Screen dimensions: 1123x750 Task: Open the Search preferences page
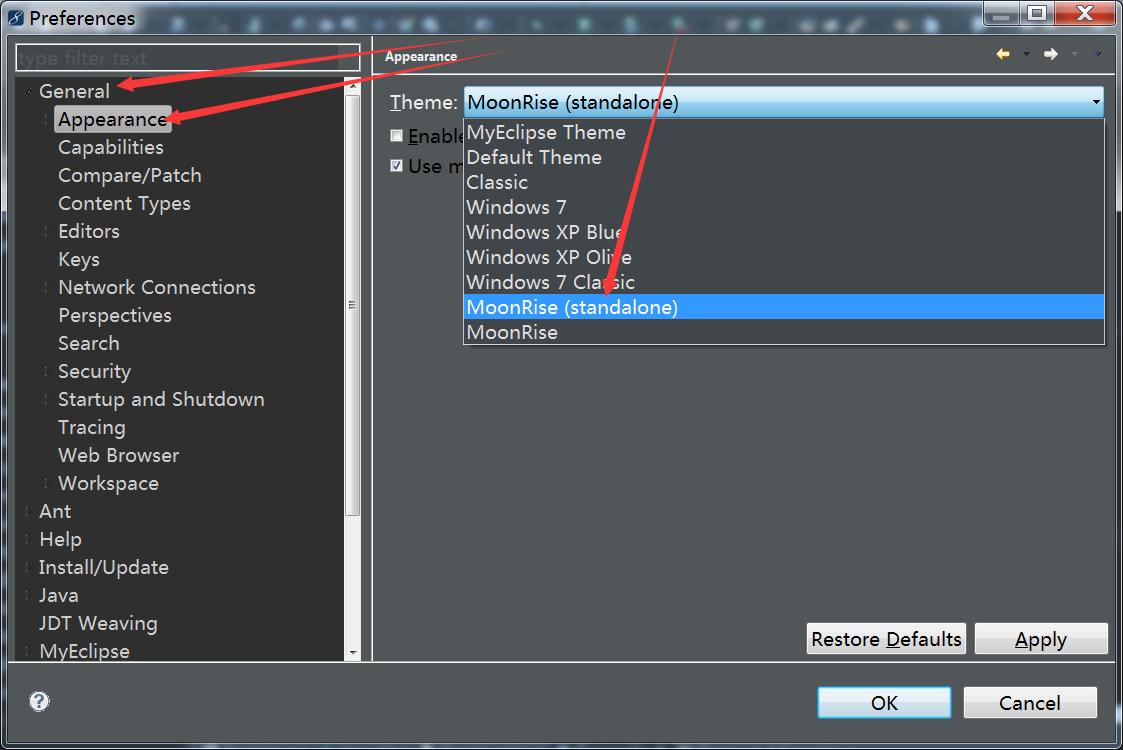pyautogui.click(x=89, y=343)
